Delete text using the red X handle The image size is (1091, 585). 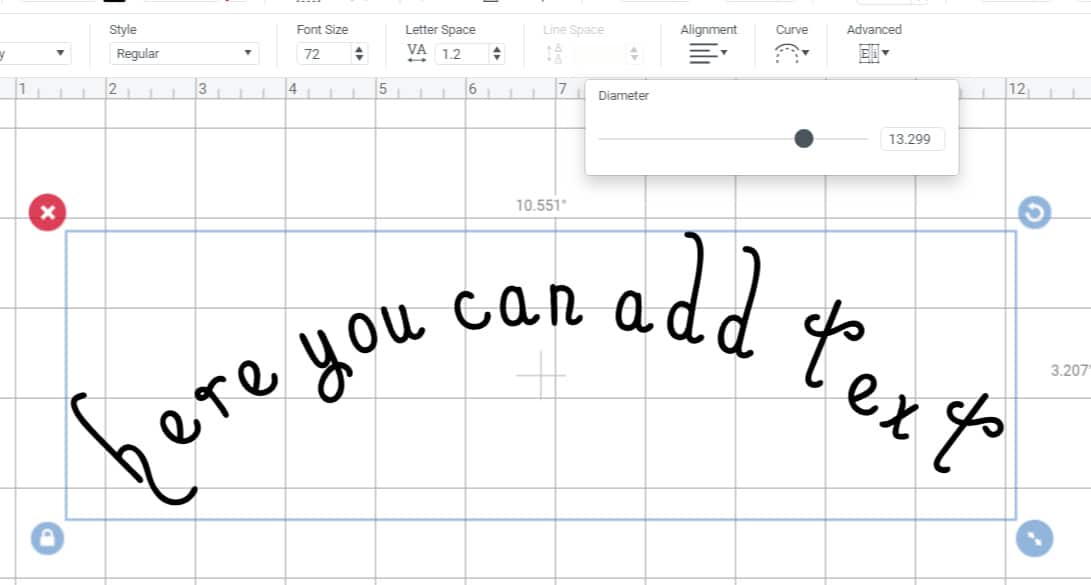(x=47, y=212)
